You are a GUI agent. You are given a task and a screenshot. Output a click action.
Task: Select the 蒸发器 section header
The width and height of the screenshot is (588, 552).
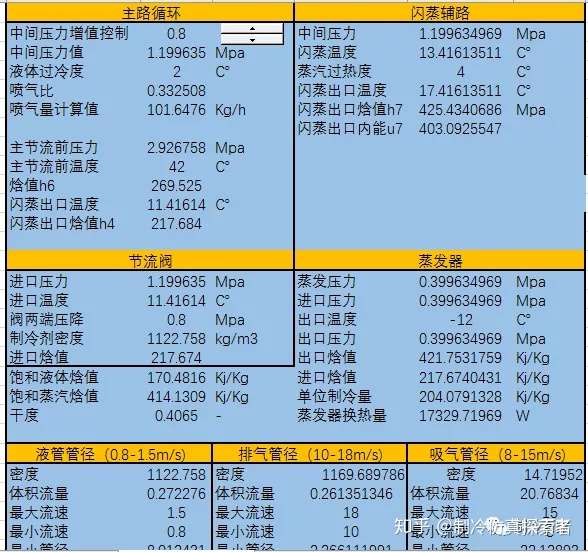point(440,261)
